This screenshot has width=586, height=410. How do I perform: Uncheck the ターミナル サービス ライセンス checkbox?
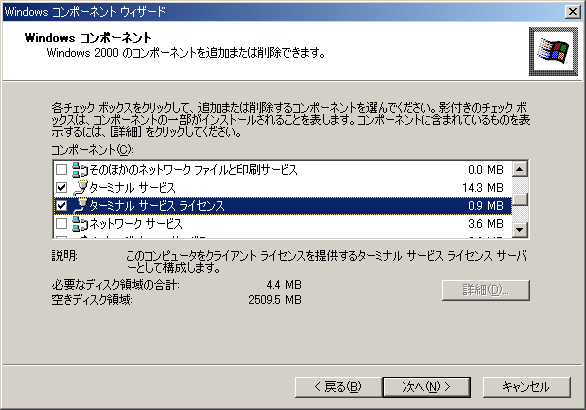(x=61, y=206)
